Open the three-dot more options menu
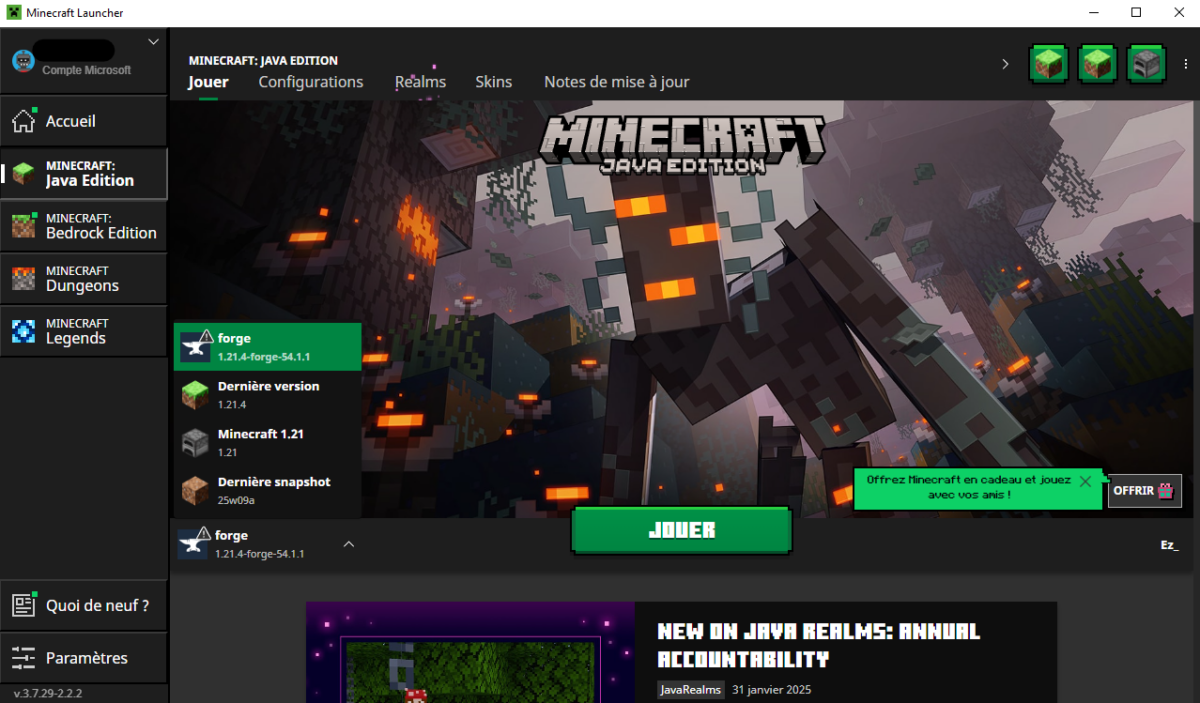This screenshot has height=703, width=1200. point(1185,63)
